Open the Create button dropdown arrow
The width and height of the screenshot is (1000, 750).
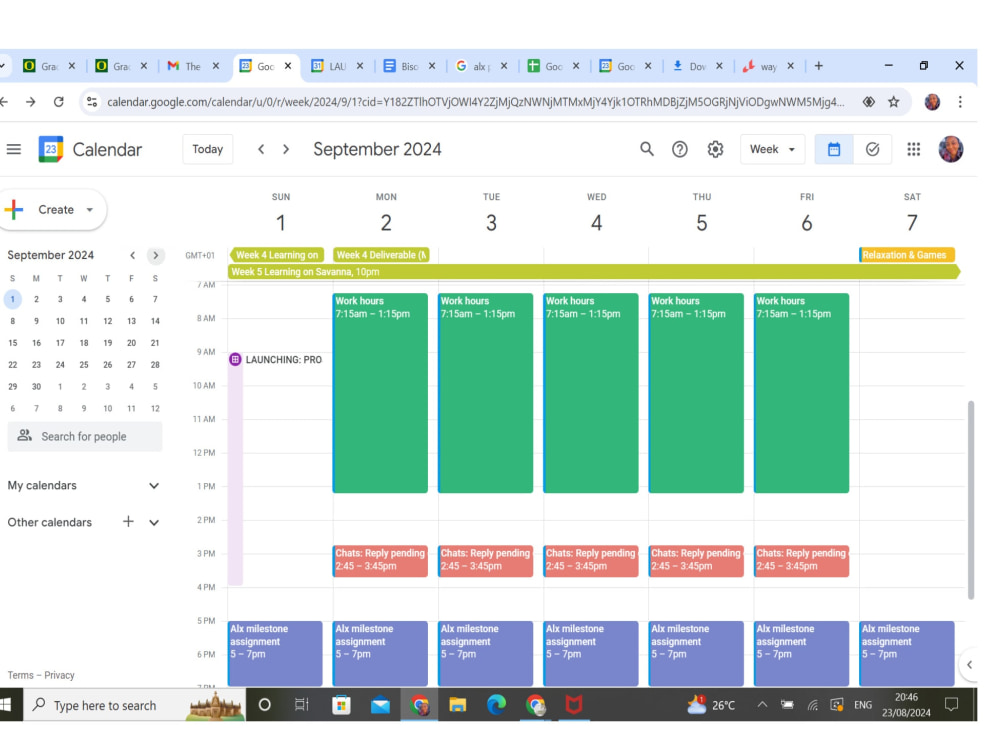[90, 210]
